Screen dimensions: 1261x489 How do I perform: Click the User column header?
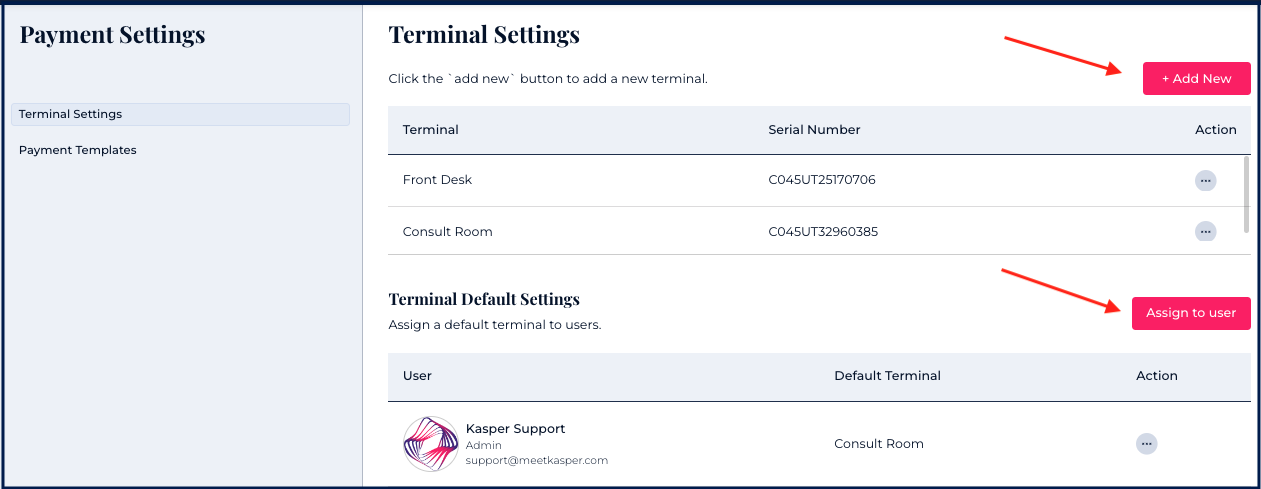[x=417, y=376]
